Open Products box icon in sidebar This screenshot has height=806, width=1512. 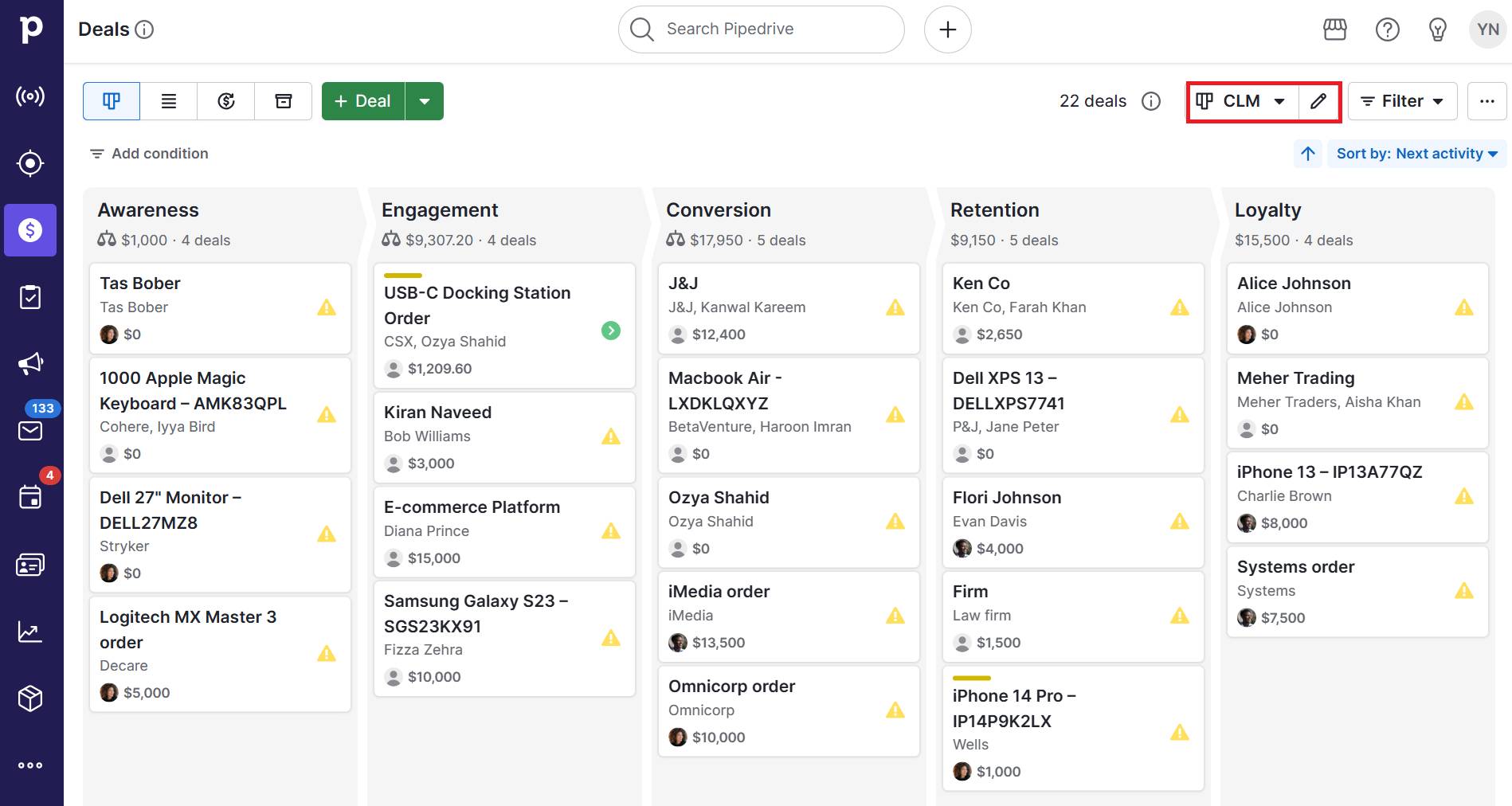click(x=30, y=698)
